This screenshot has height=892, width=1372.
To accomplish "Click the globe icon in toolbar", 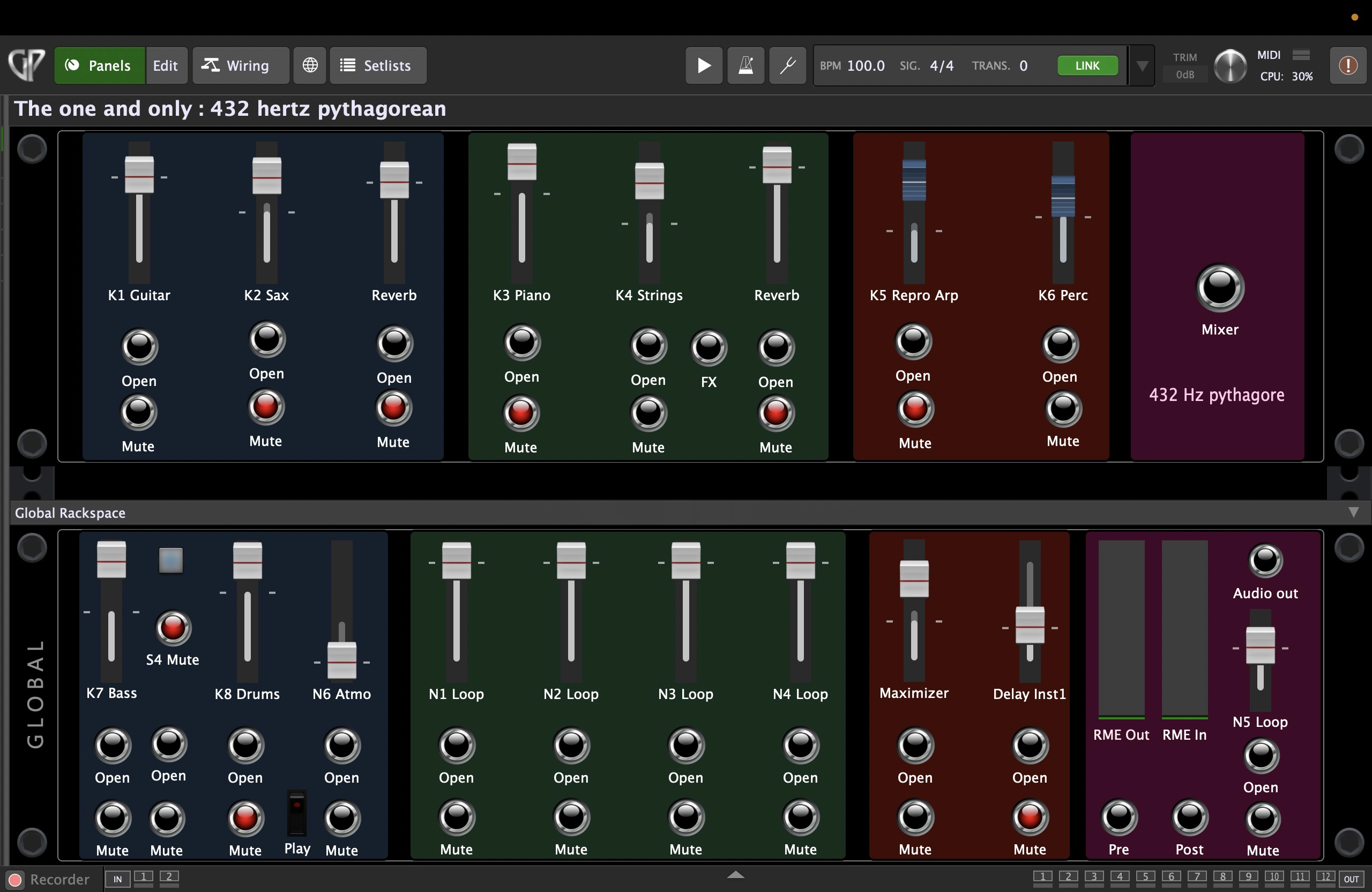I will (310, 66).
